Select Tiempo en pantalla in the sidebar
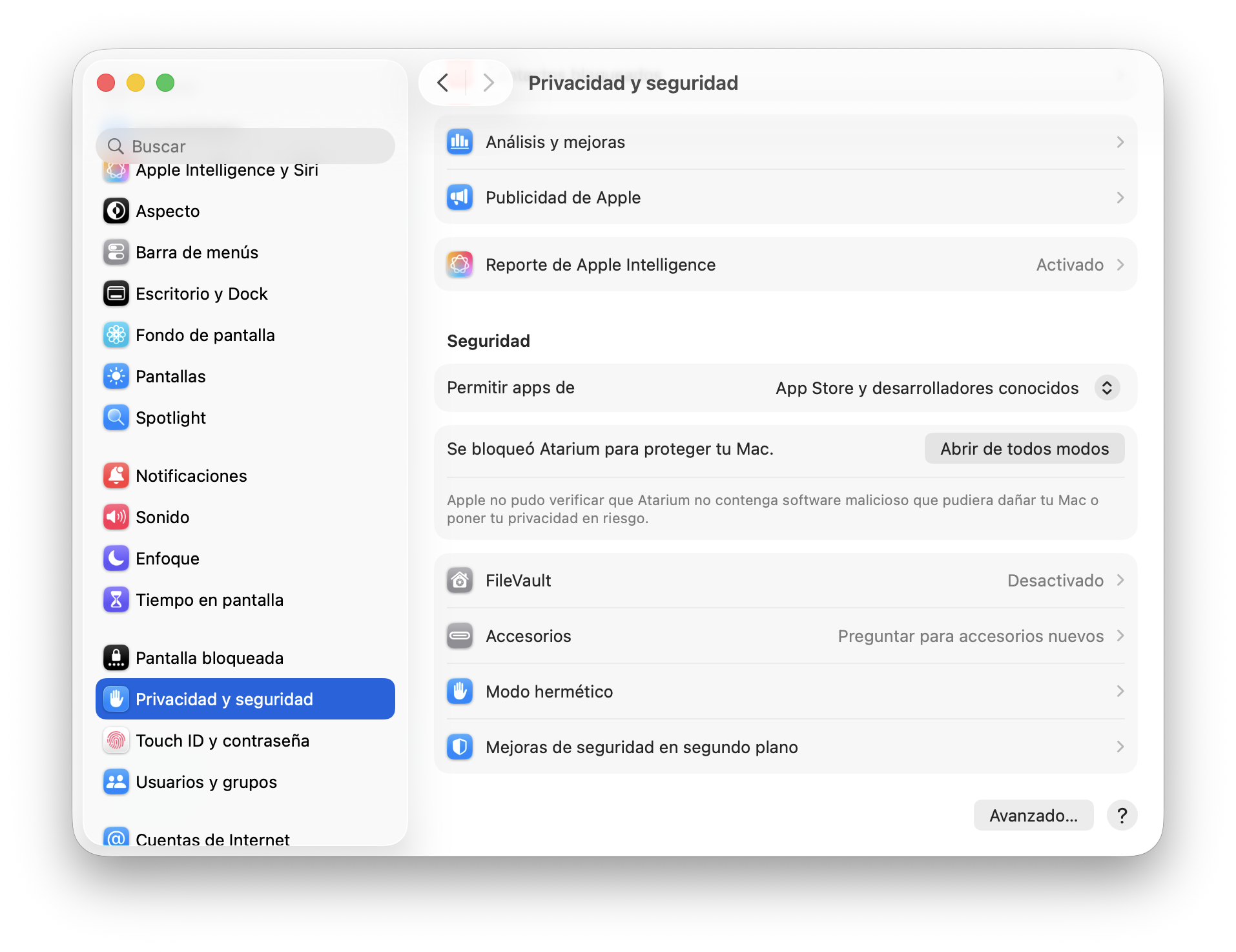Image resolution: width=1236 pixels, height=952 pixels. coord(245,600)
